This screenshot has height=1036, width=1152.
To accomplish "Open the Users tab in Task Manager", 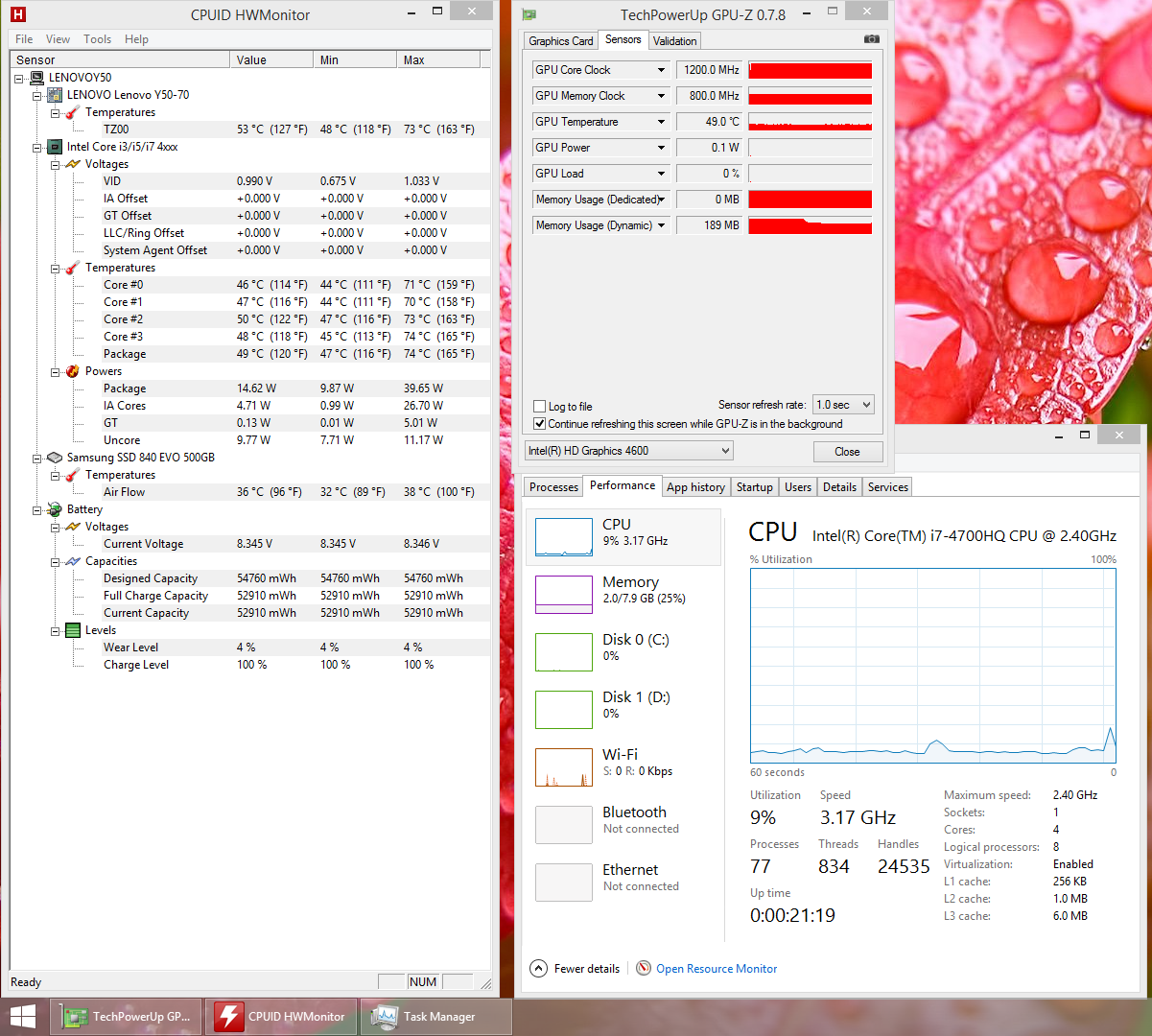I will click(x=798, y=487).
